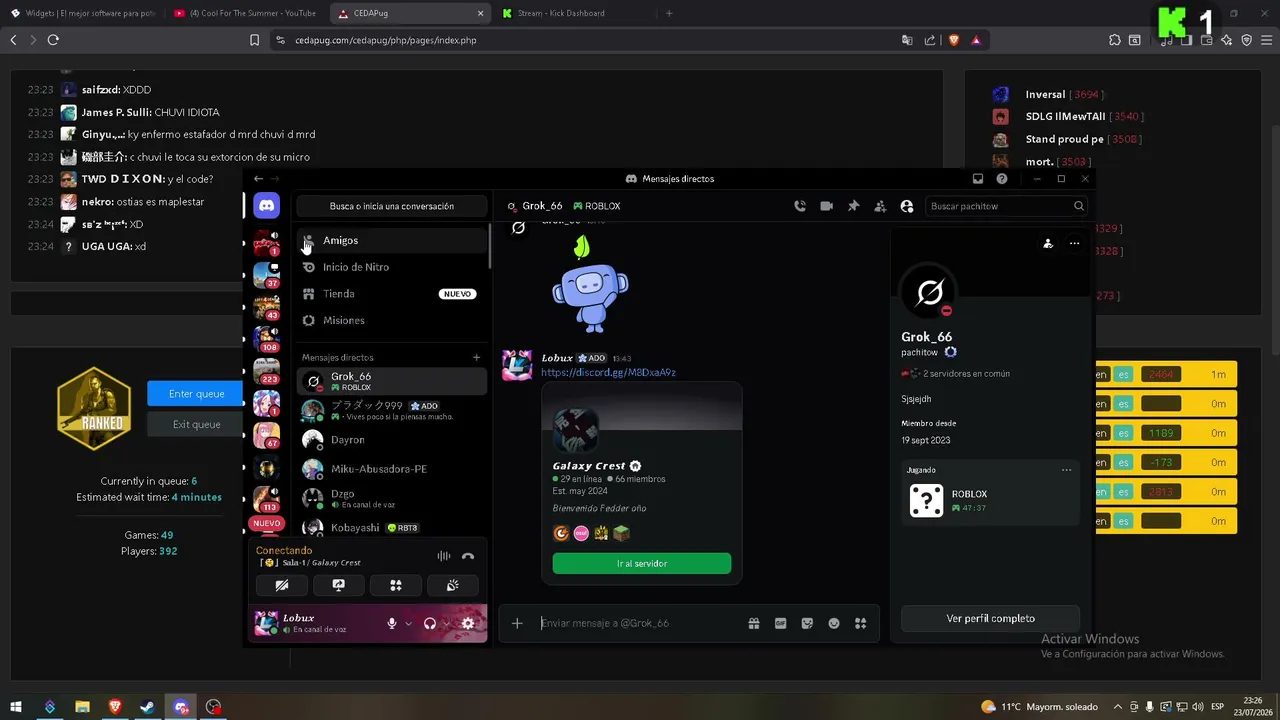
Task: Open the Dayron direct message
Action: pos(392,439)
